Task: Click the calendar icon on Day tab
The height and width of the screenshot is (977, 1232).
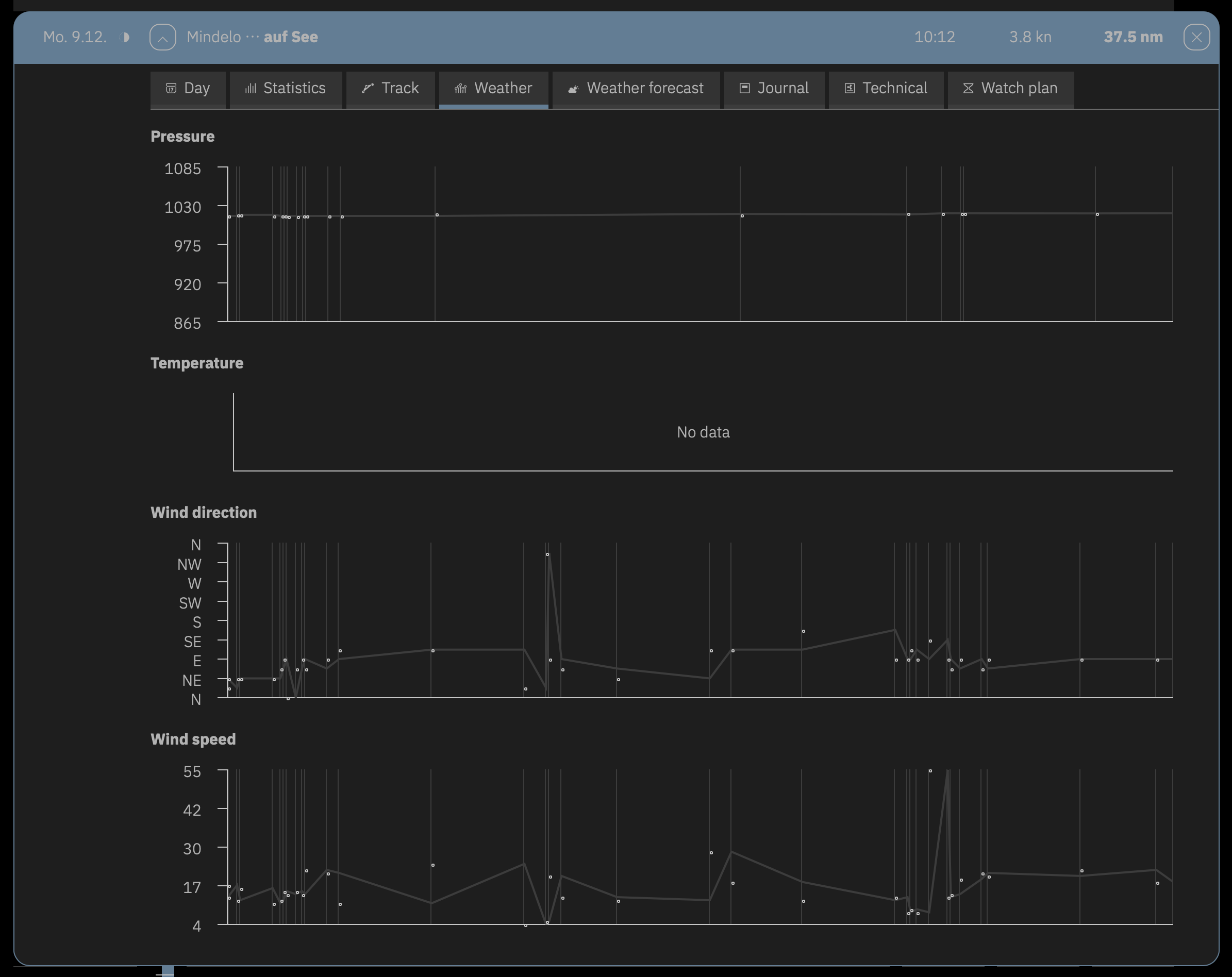Action: pos(171,88)
